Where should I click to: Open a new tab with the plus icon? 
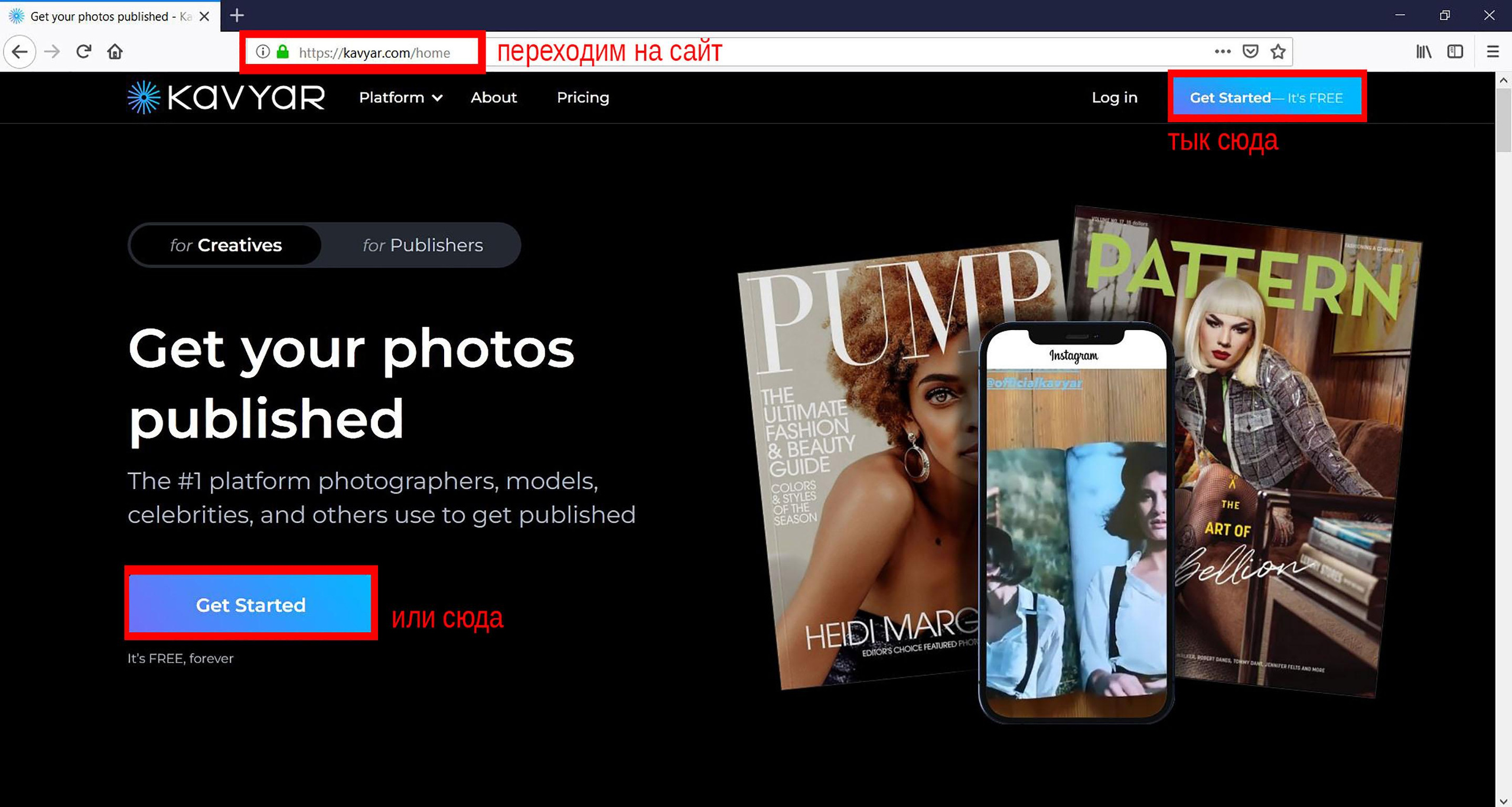pos(237,15)
